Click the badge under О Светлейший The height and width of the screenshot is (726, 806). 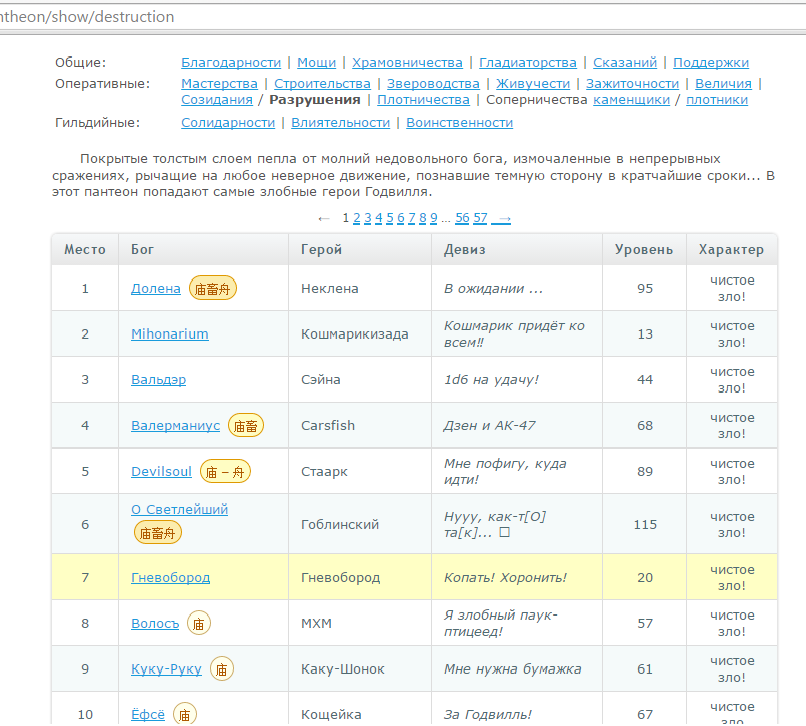(x=158, y=532)
